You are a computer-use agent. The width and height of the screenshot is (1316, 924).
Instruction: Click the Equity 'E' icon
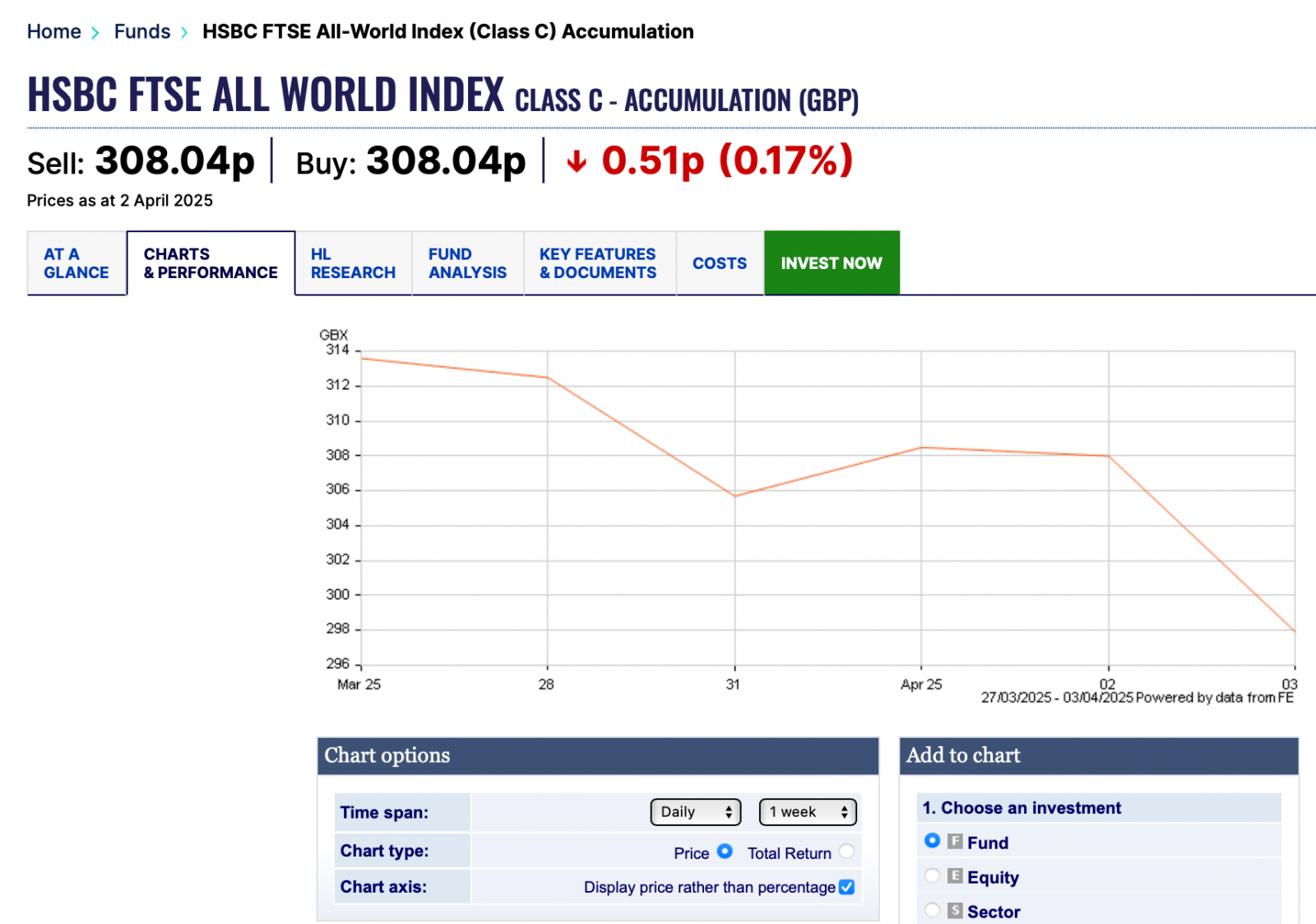pos(955,875)
